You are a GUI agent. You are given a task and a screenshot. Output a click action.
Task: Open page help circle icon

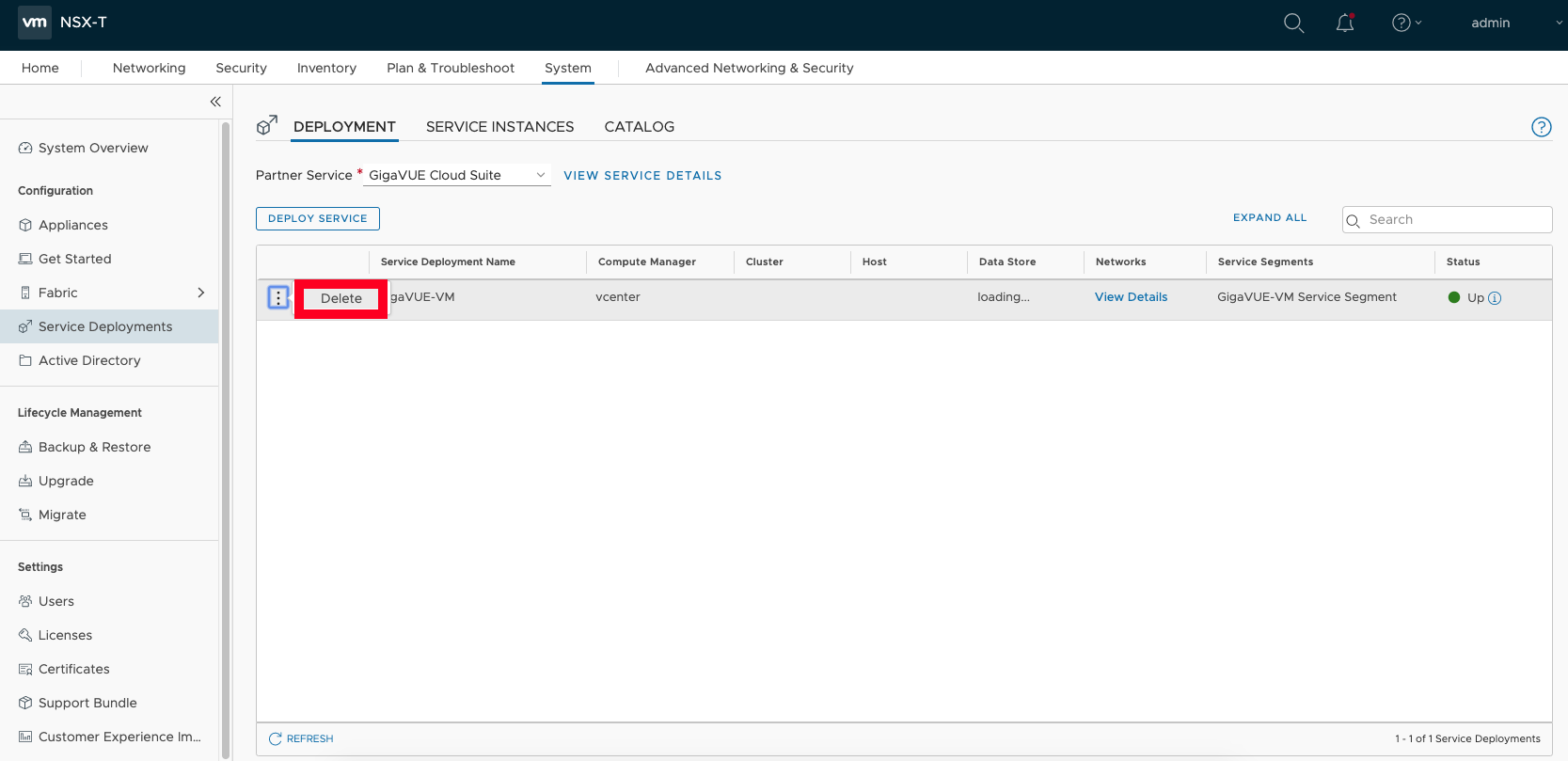pos(1541,127)
